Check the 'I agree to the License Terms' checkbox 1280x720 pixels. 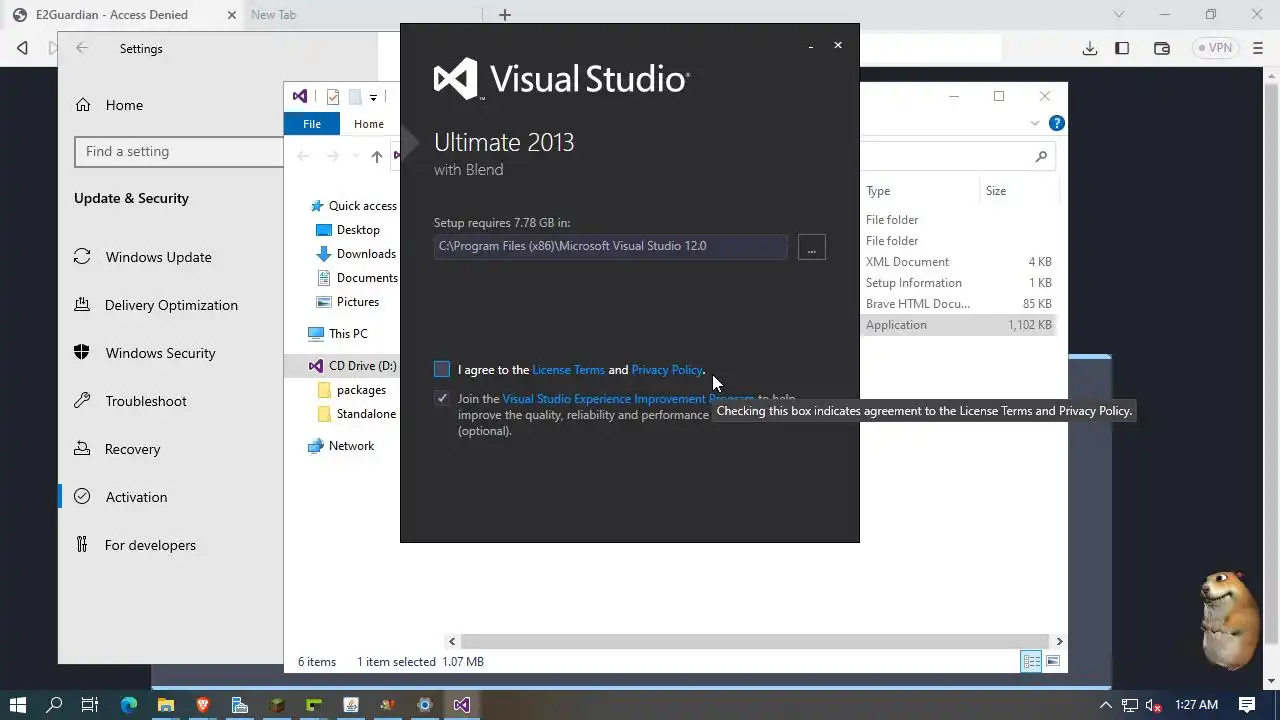(442, 369)
